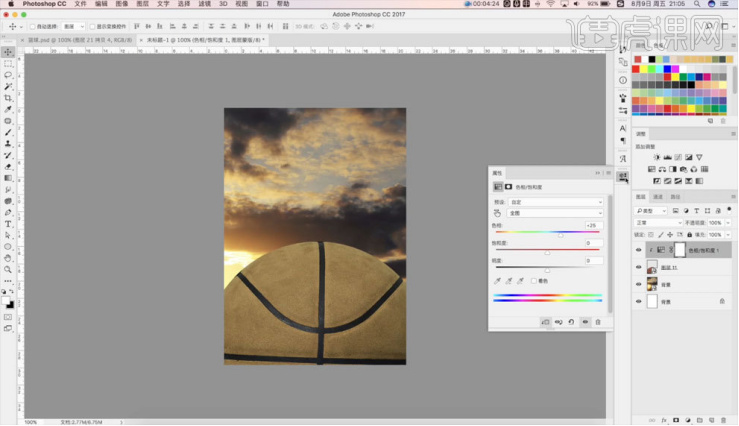This screenshot has width=739, height=426.
Task: Reset adjustment defaults in the Properties panel
Action: [572, 322]
